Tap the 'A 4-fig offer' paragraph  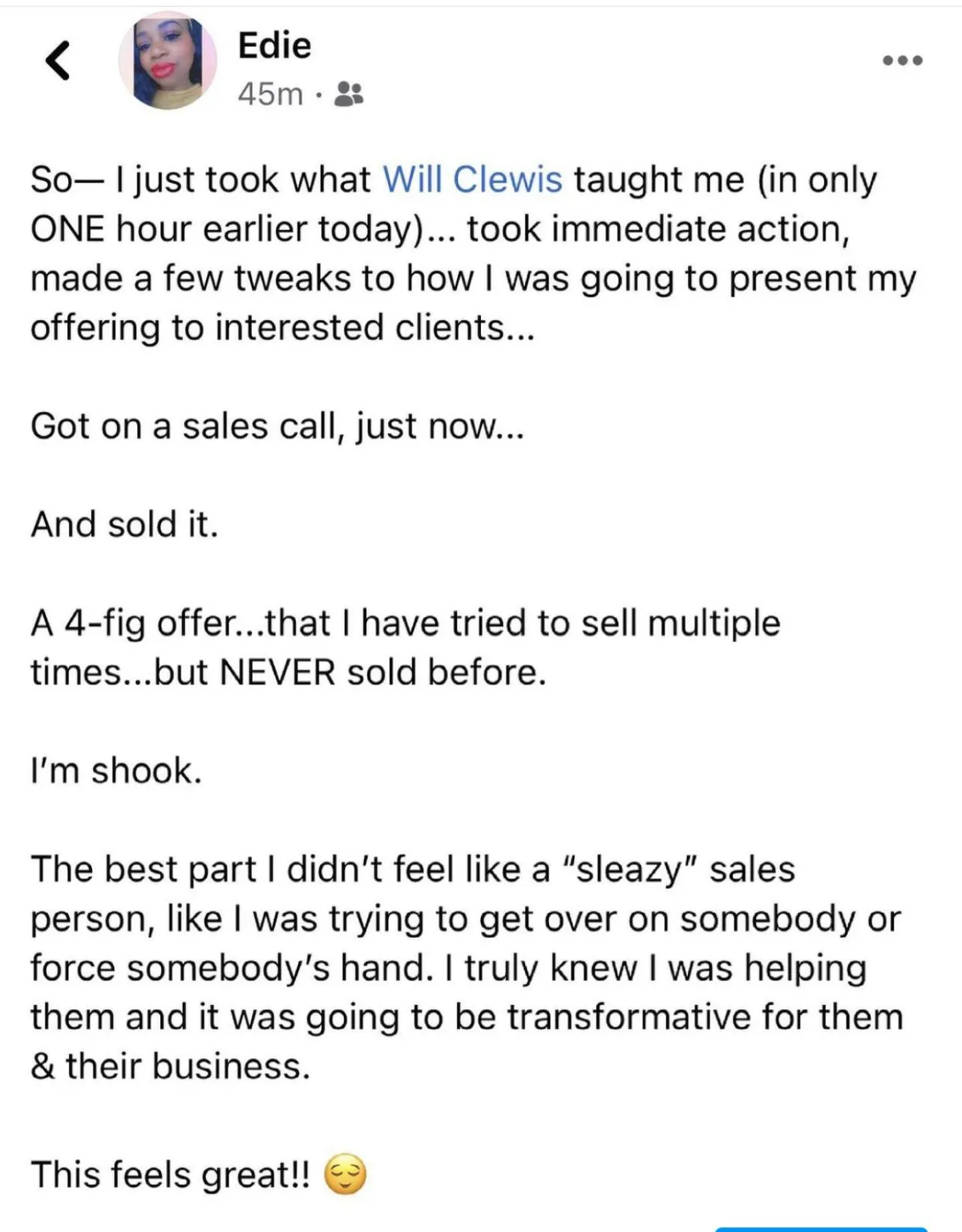click(406, 648)
